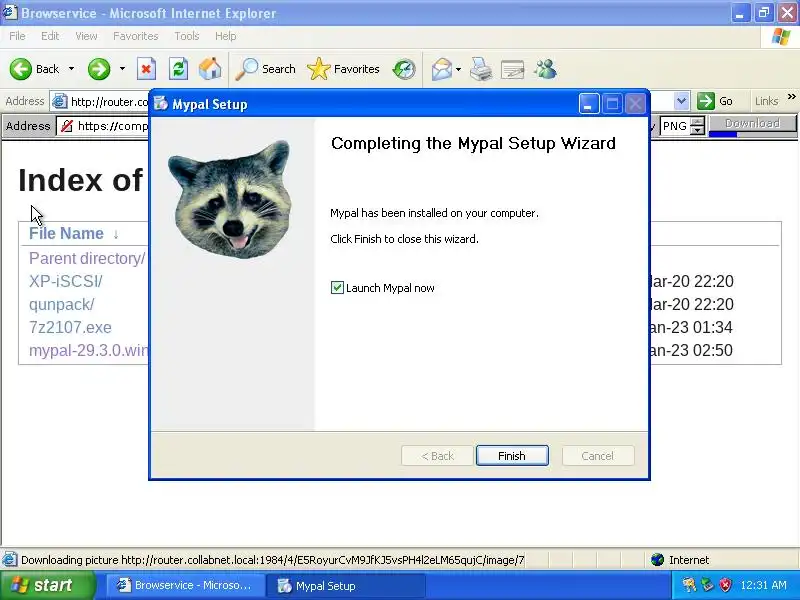Click the Cancel button in Mypal Setup
The image size is (800, 600).
tap(597, 456)
